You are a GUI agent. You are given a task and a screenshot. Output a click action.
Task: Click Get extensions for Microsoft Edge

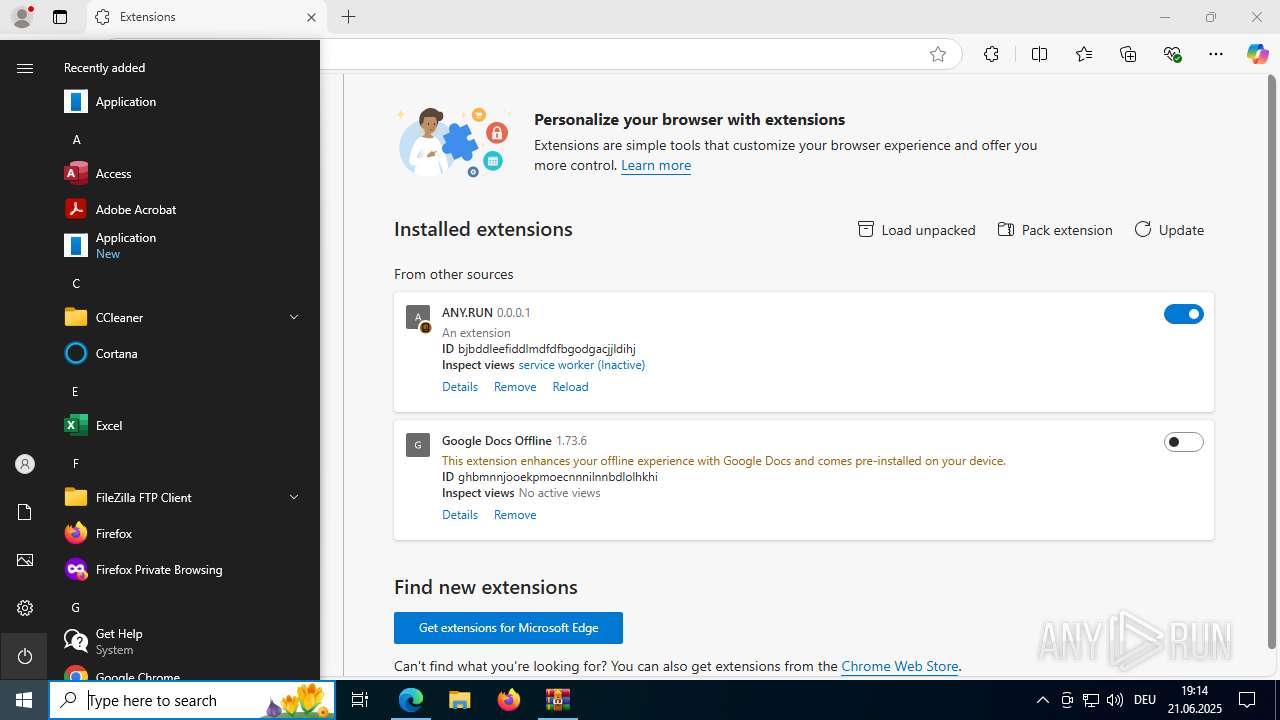click(x=508, y=628)
